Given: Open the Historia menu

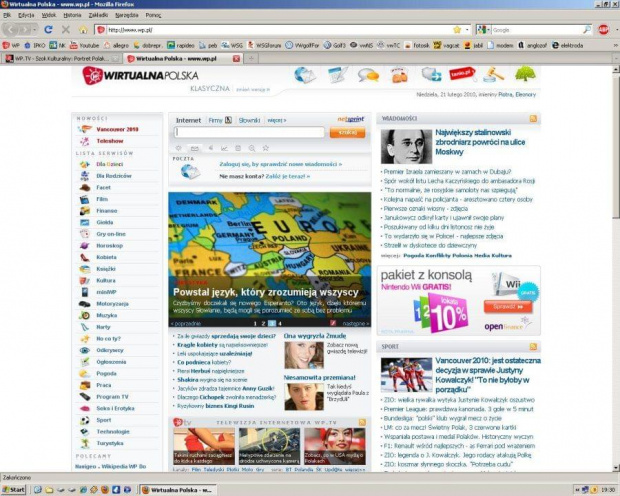Looking at the screenshot, I should point(72,15).
